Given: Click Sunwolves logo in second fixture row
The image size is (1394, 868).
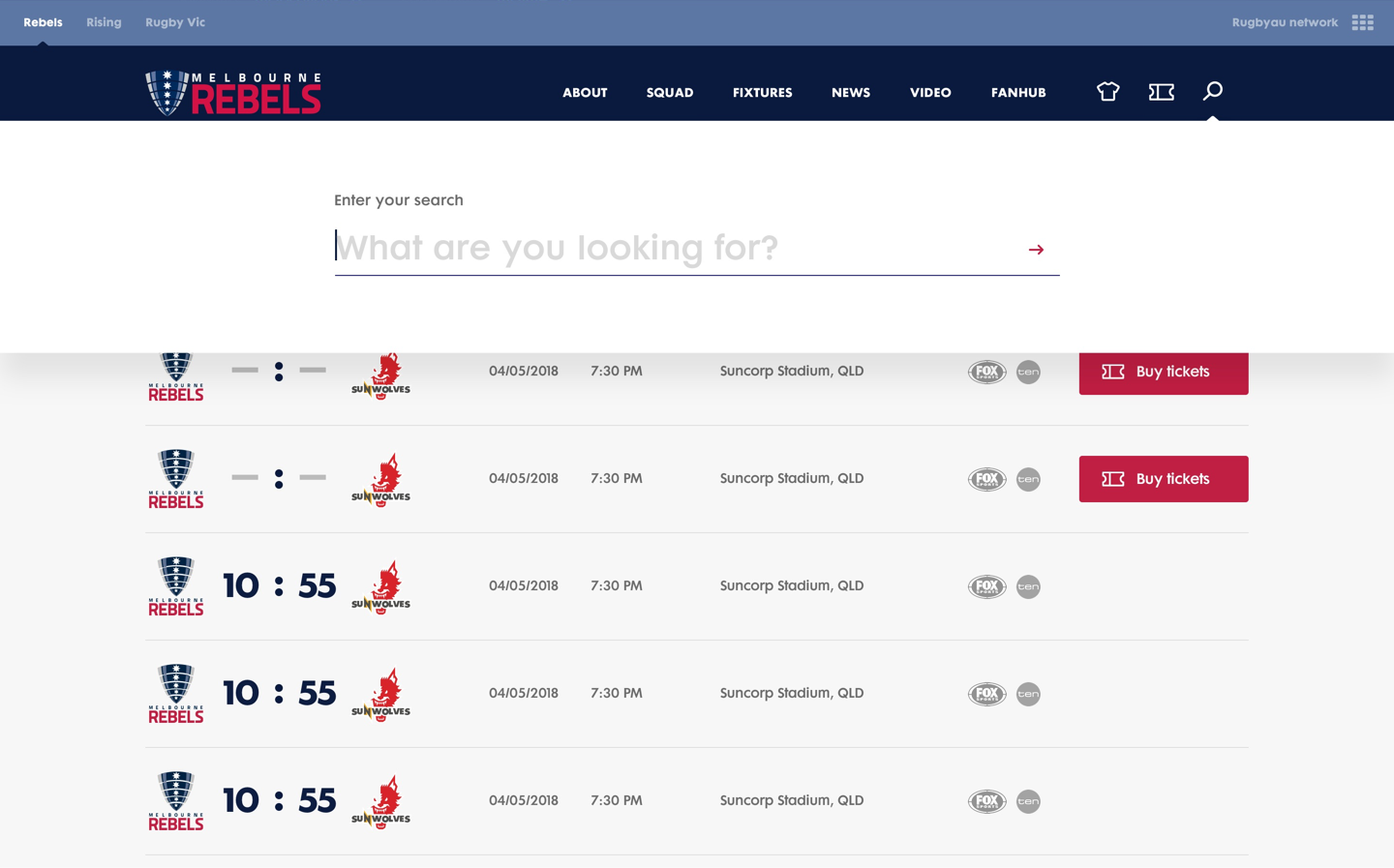Looking at the screenshot, I should pos(381,480).
